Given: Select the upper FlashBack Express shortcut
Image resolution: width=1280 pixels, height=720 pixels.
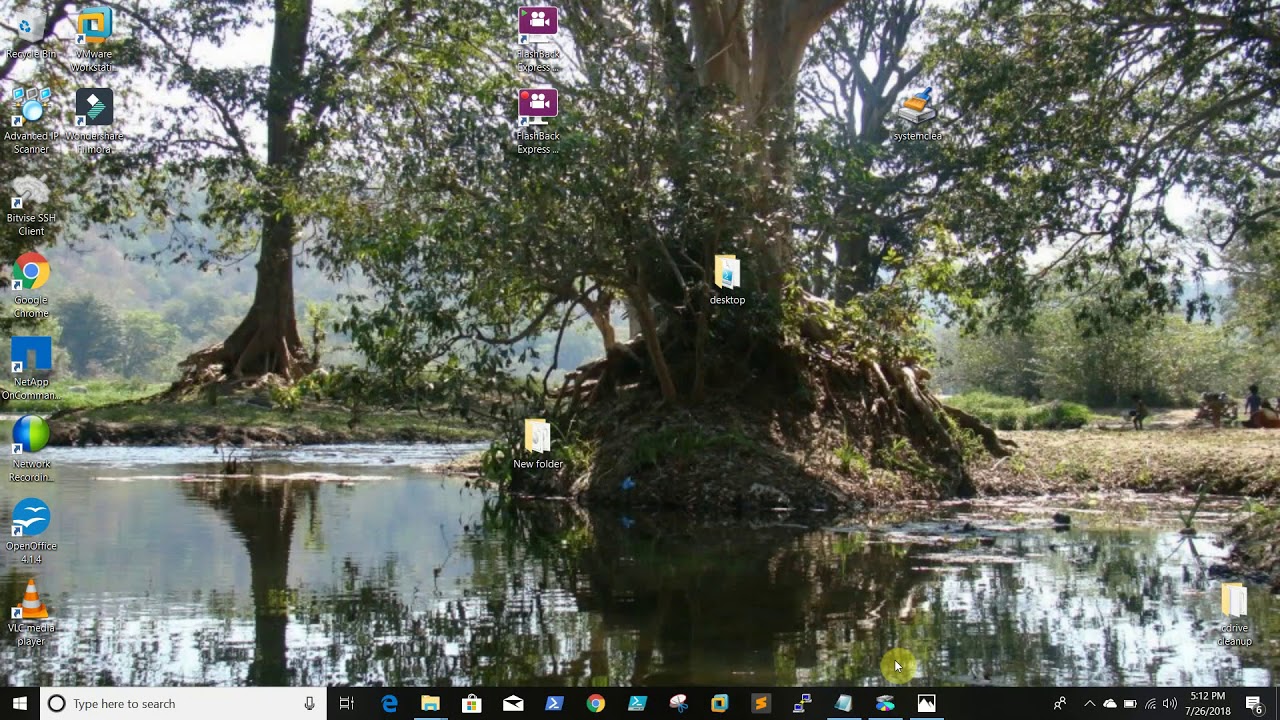Looking at the screenshot, I should point(537,38).
